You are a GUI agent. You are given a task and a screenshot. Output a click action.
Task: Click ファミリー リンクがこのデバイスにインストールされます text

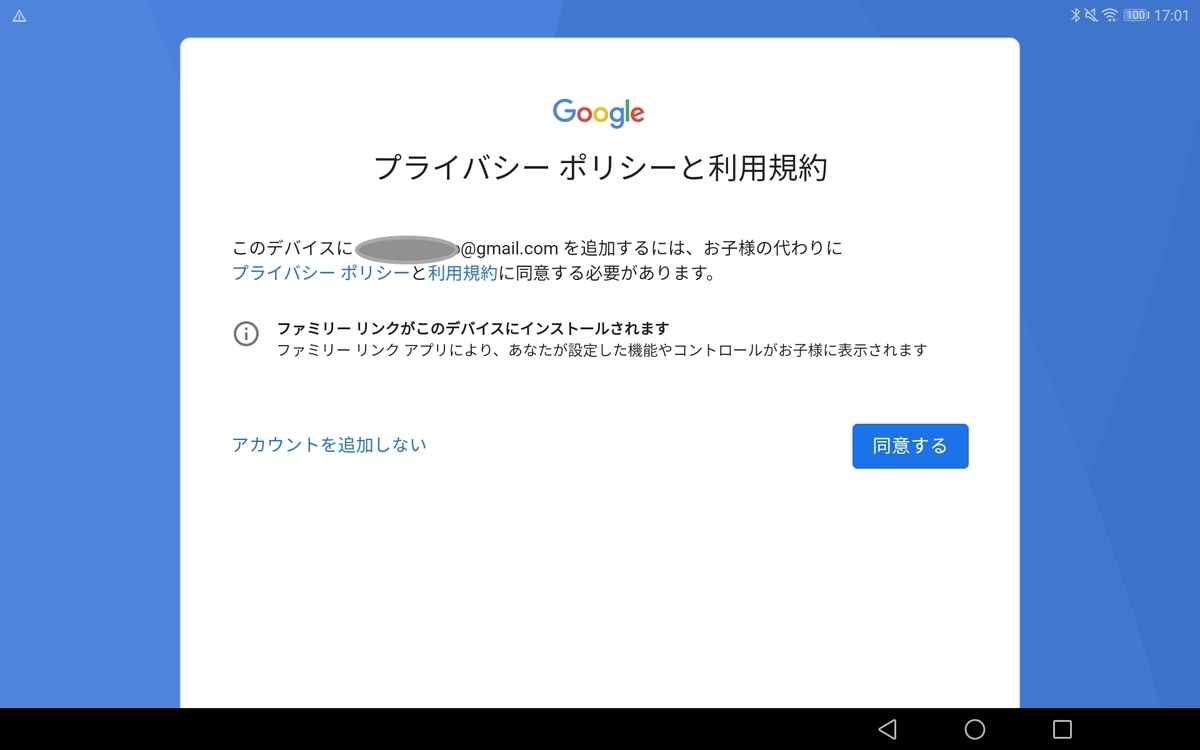(473, 328)
